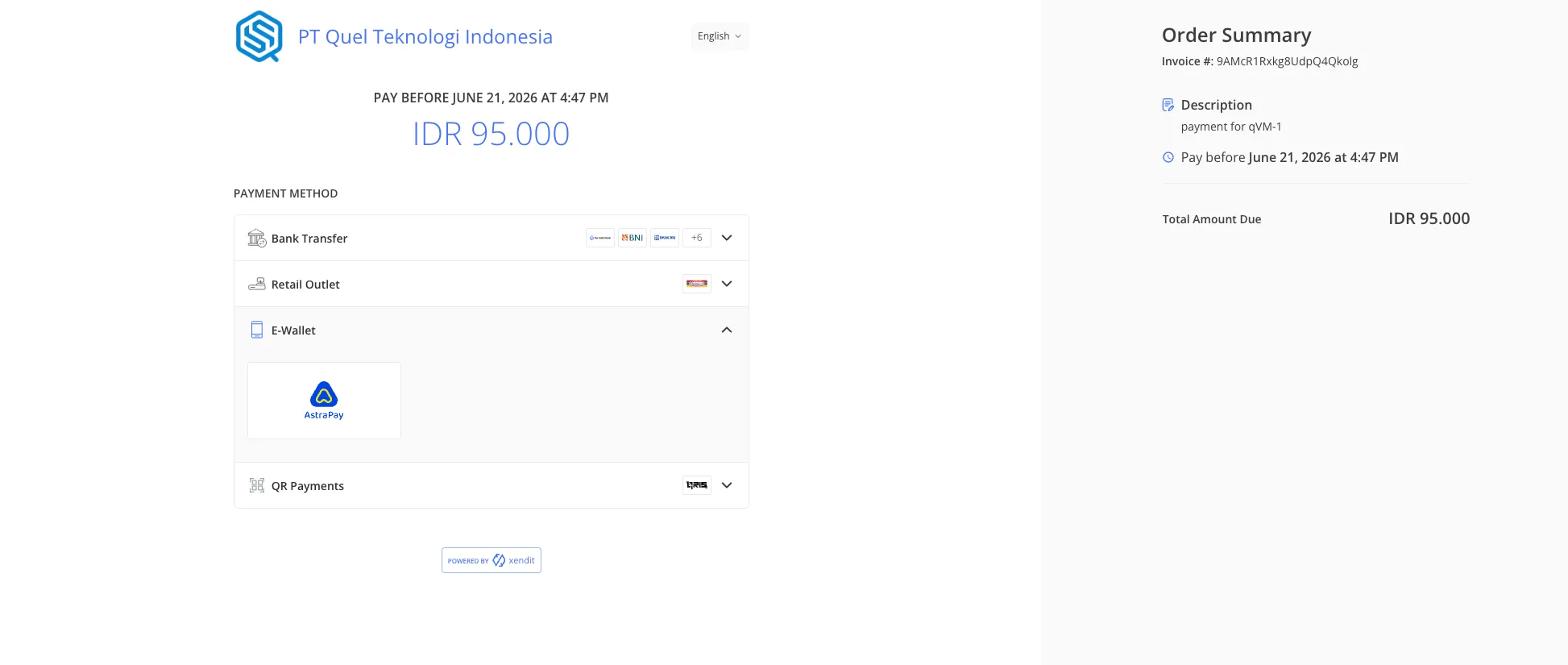The height and width of the screenshot is (665, 1568).
Task: Collapse the E-Wallet section chevron
Action: click(x=727, y=330)
